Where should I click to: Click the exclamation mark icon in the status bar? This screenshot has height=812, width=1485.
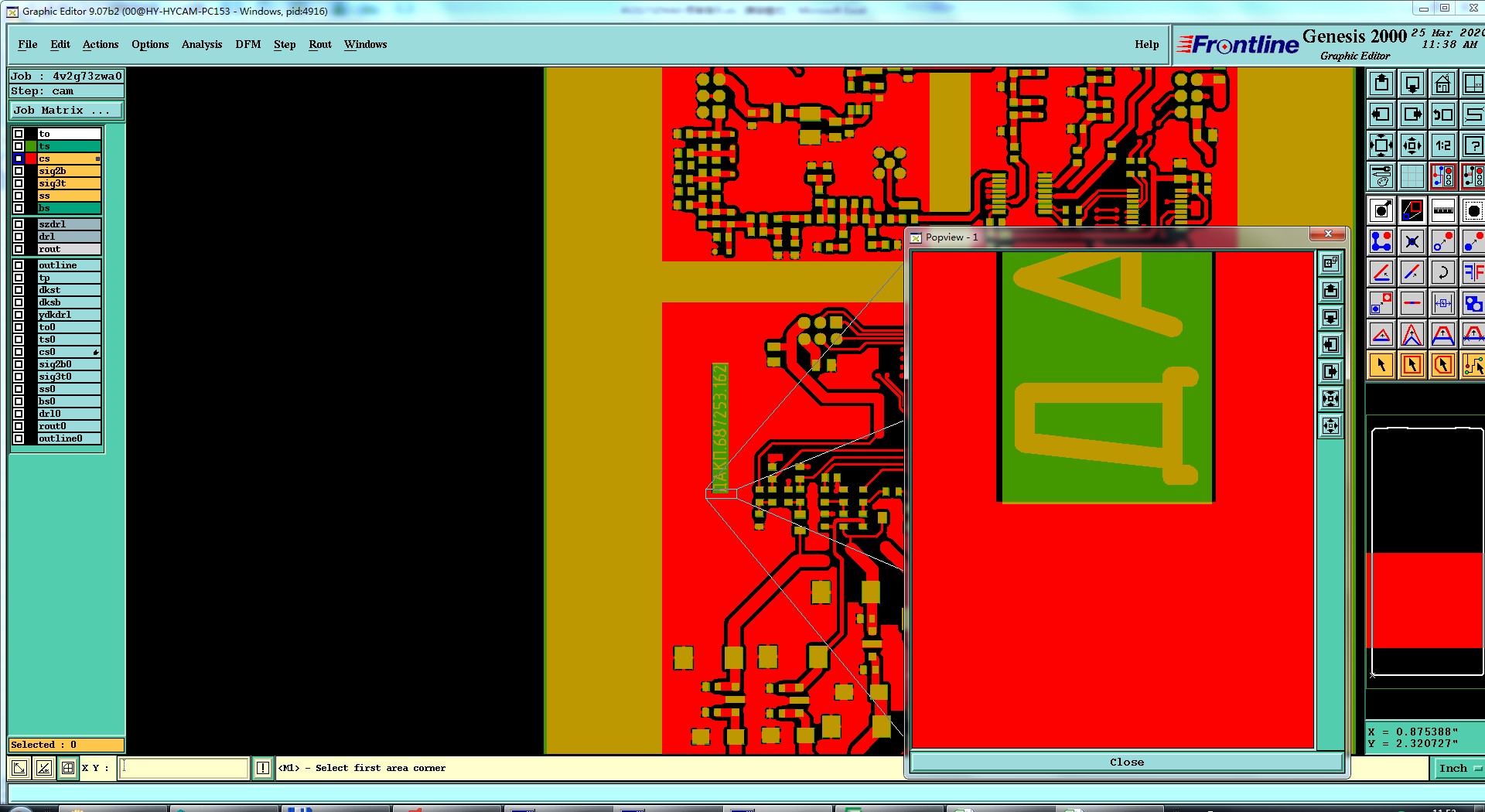[263, 768]
